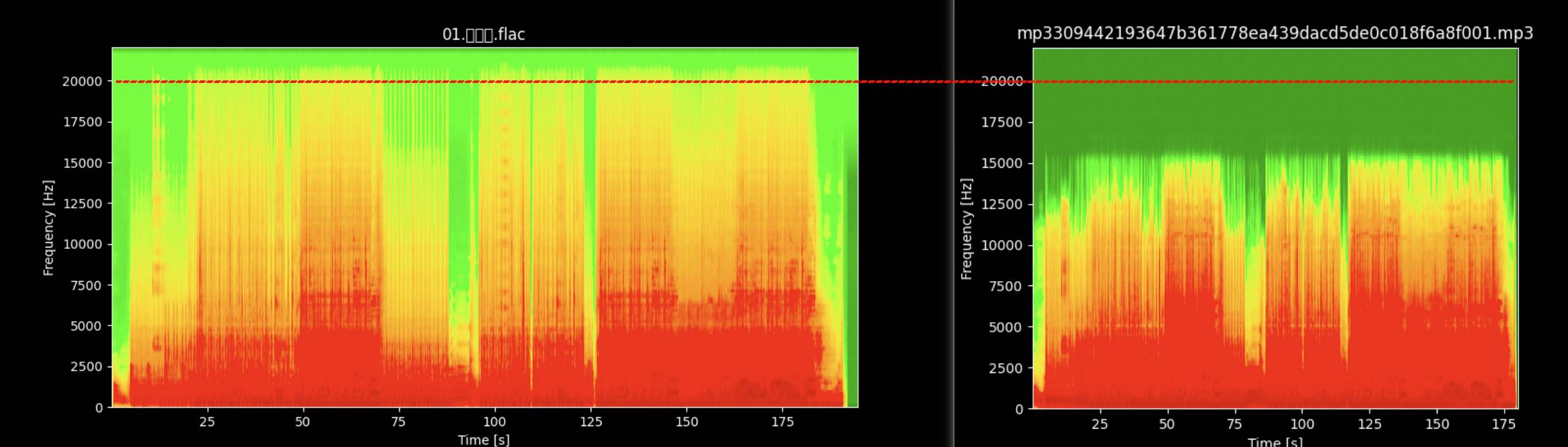Viewport: 1568px width, 447px height.
Task: Click the 12500 tick on flac frequency axis
Action: tap(82, 204)
